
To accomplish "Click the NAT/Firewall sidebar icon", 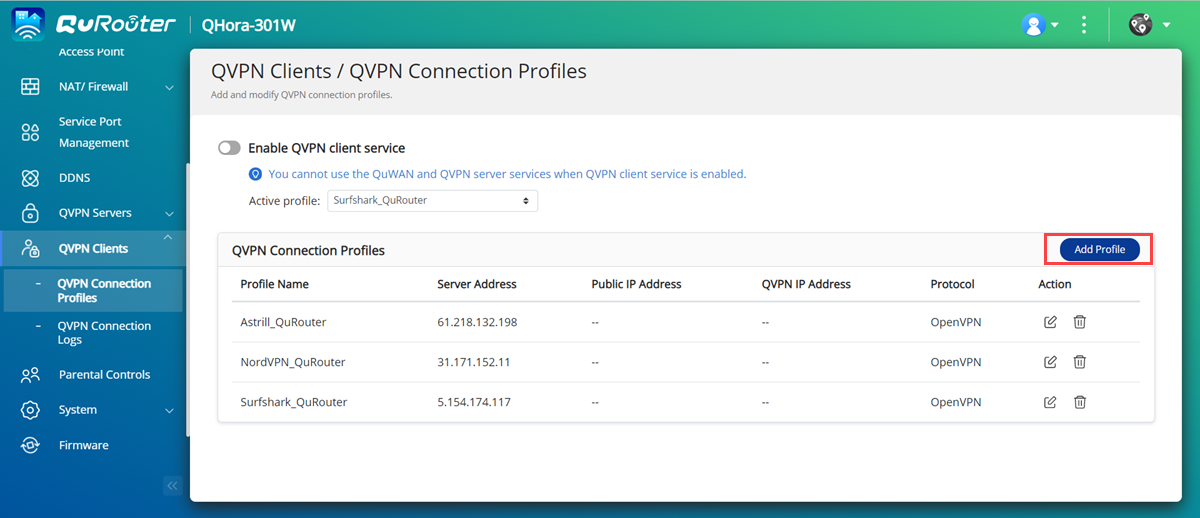I will 30,87.
